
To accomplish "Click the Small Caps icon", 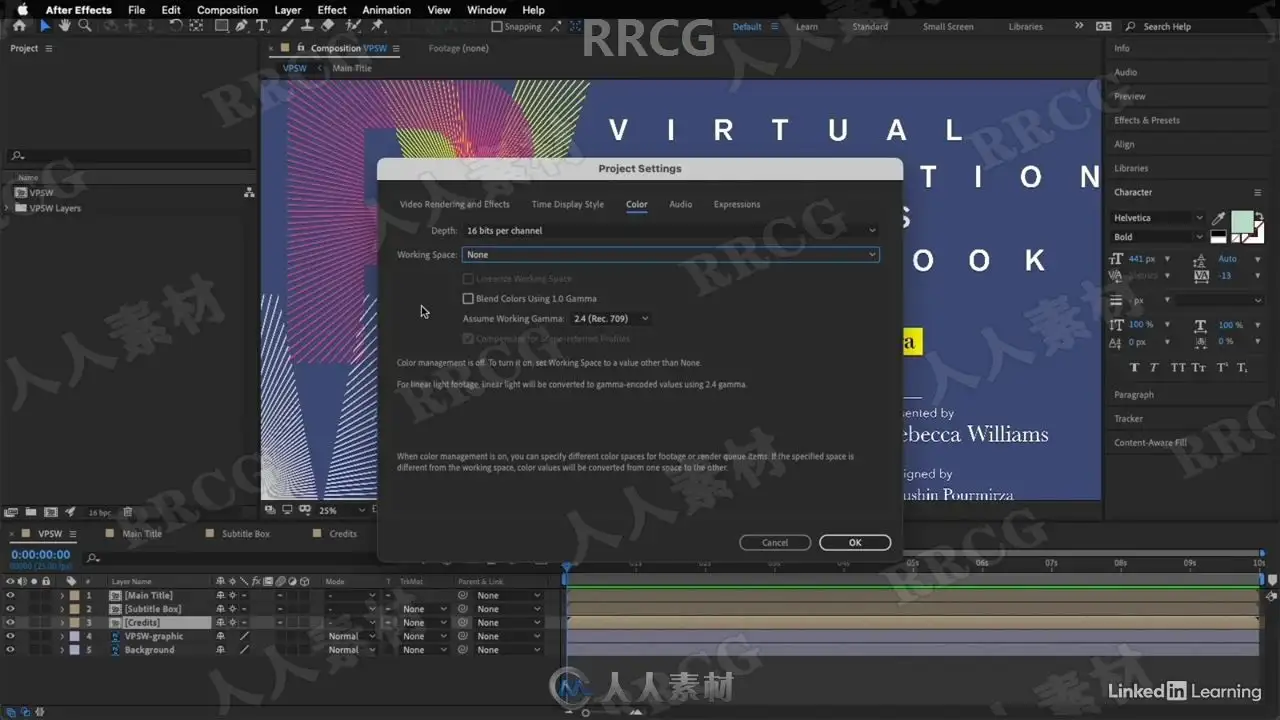I will point(1198,367).
